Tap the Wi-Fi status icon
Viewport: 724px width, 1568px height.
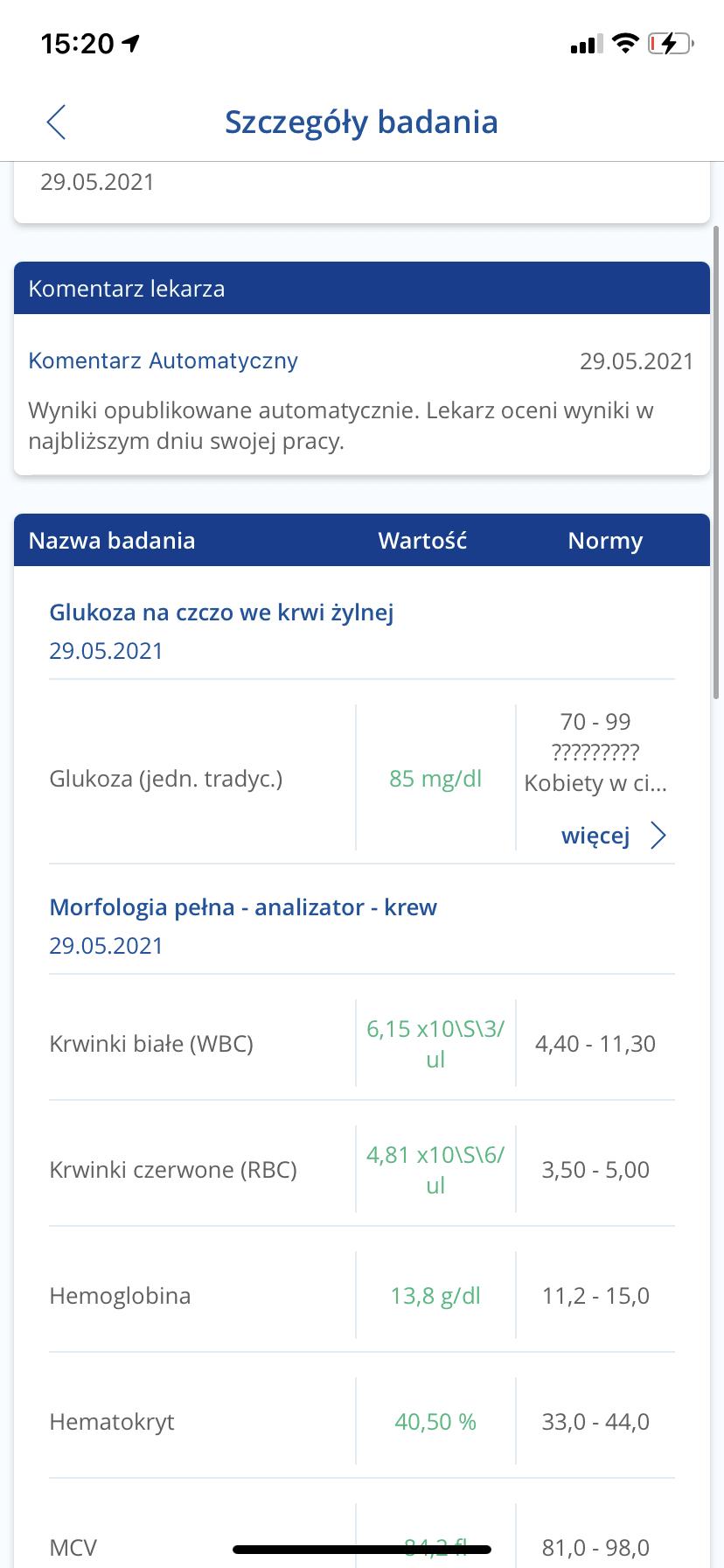tap(625, 44)
